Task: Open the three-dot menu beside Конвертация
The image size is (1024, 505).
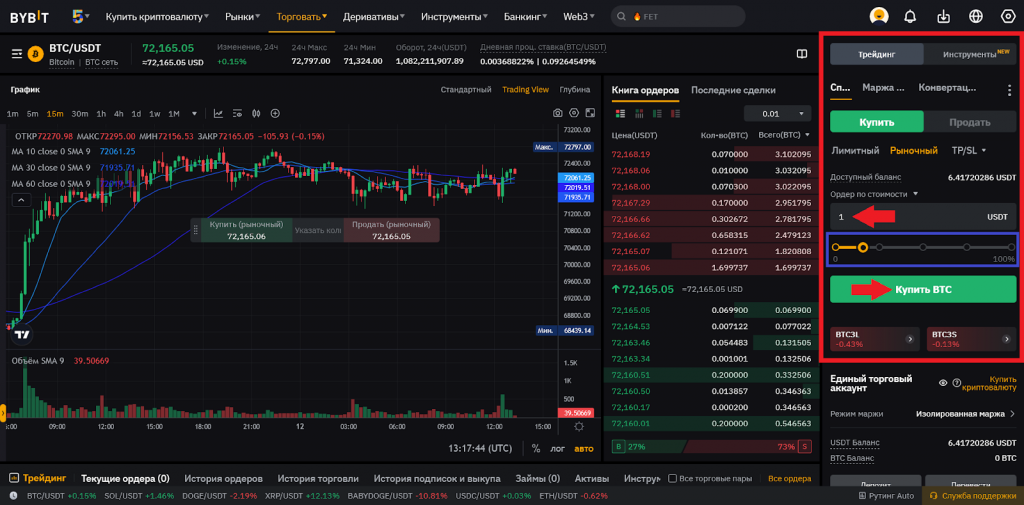Action: pos(1009,88)
